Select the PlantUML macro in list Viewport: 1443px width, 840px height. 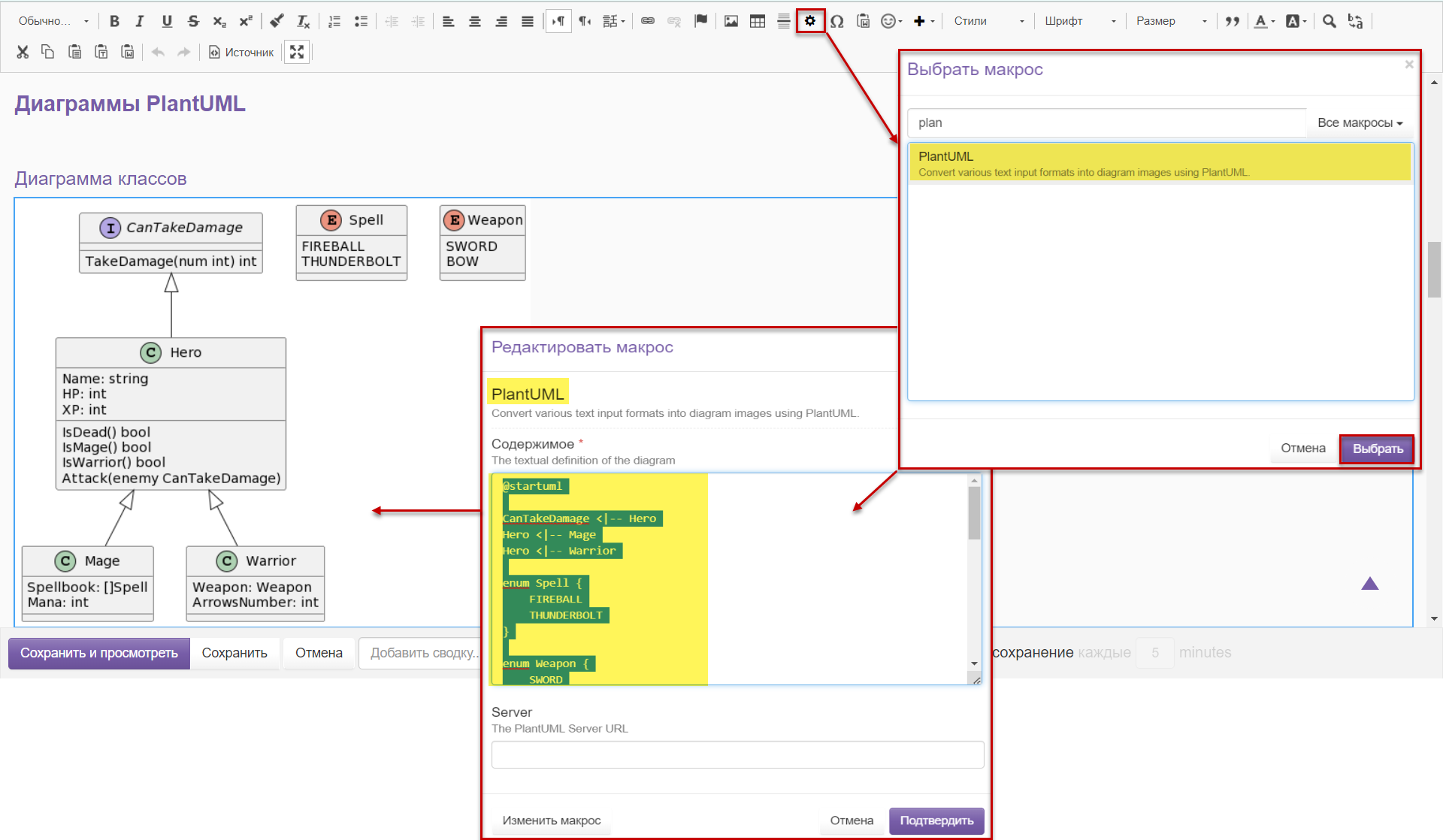[x=1160, y=163]
